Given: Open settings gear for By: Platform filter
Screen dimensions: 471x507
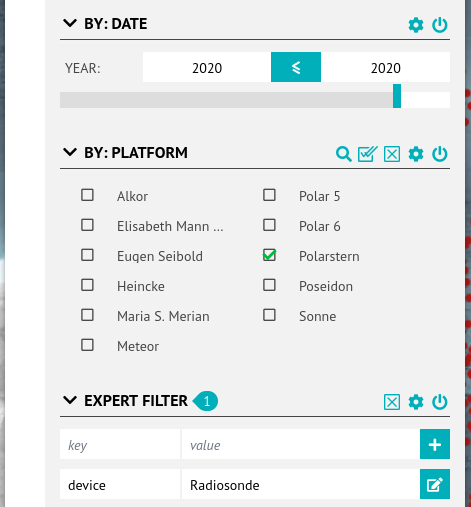Looking at the screenshot, I should tap(416, 154).
